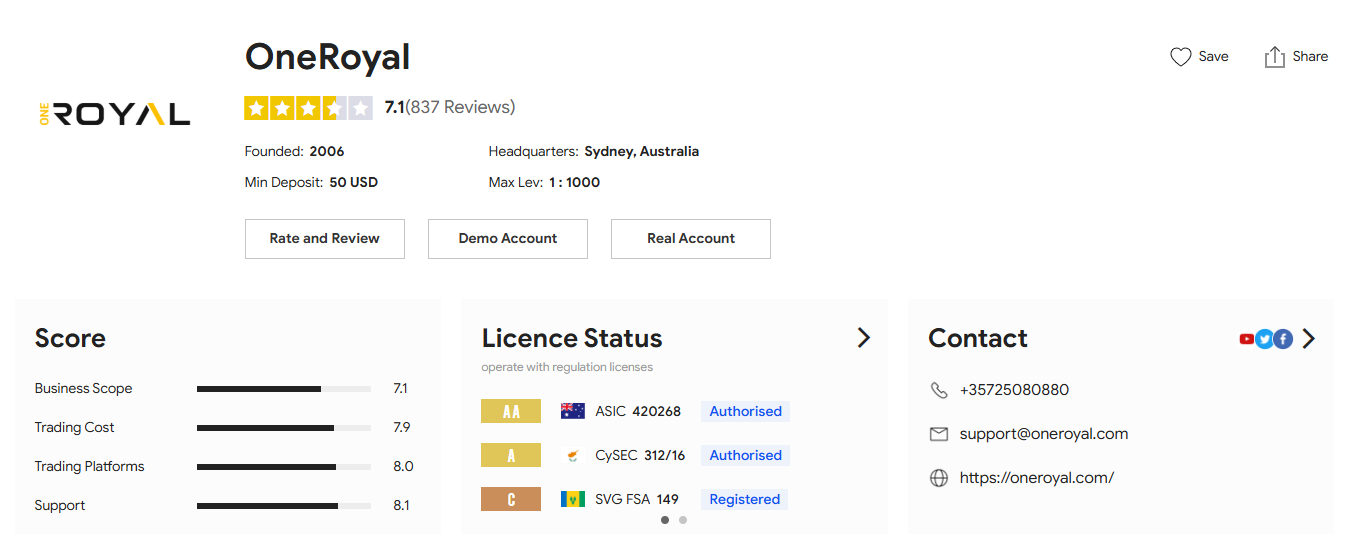Click the star rating bar
The width and height of the screenshot is (1351, 542).
tap(308, 108)
